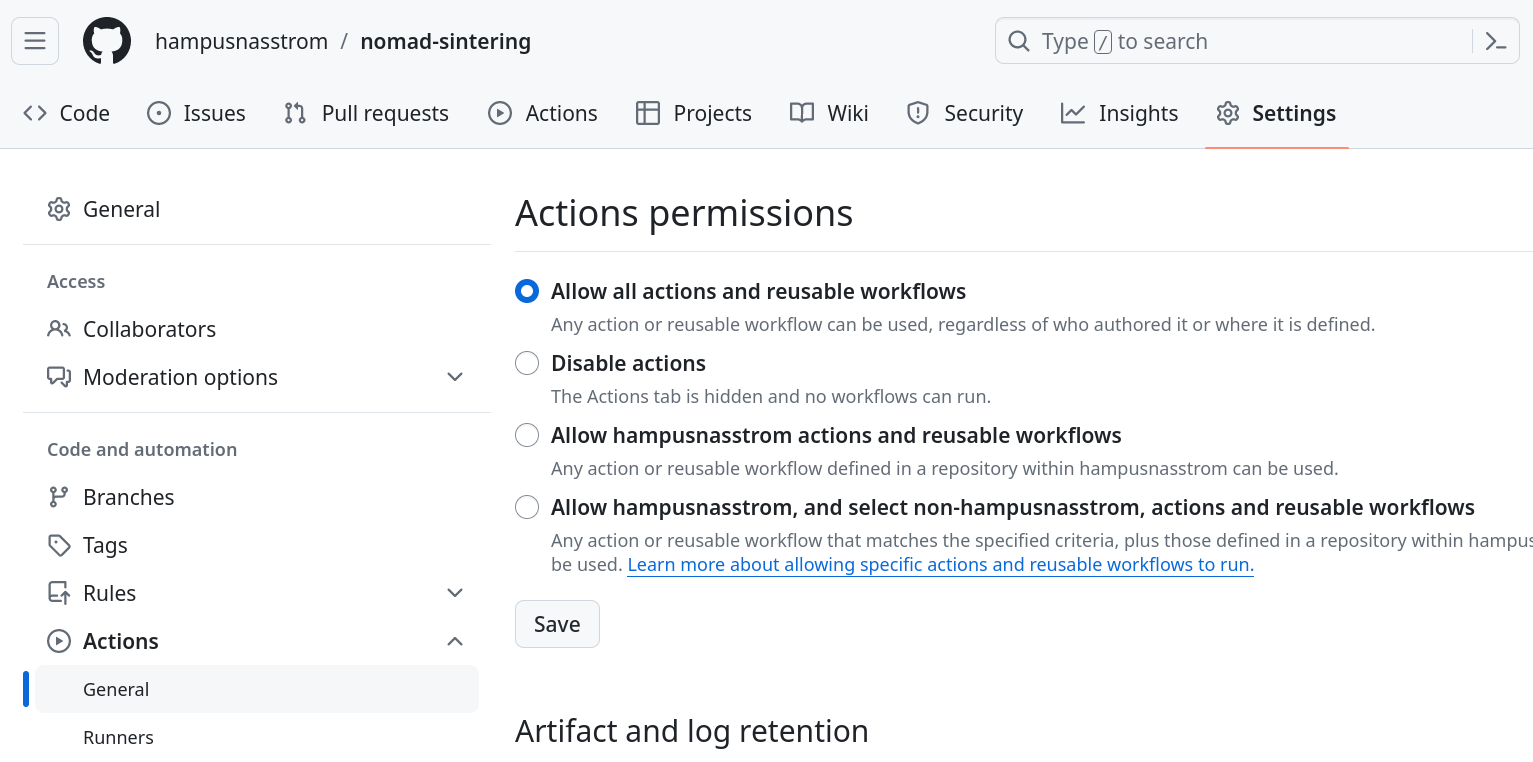Select Allow hampusnasstrom actions radio option
Image resolution: width=1533 pixels, height=762 pixels.
527,435
